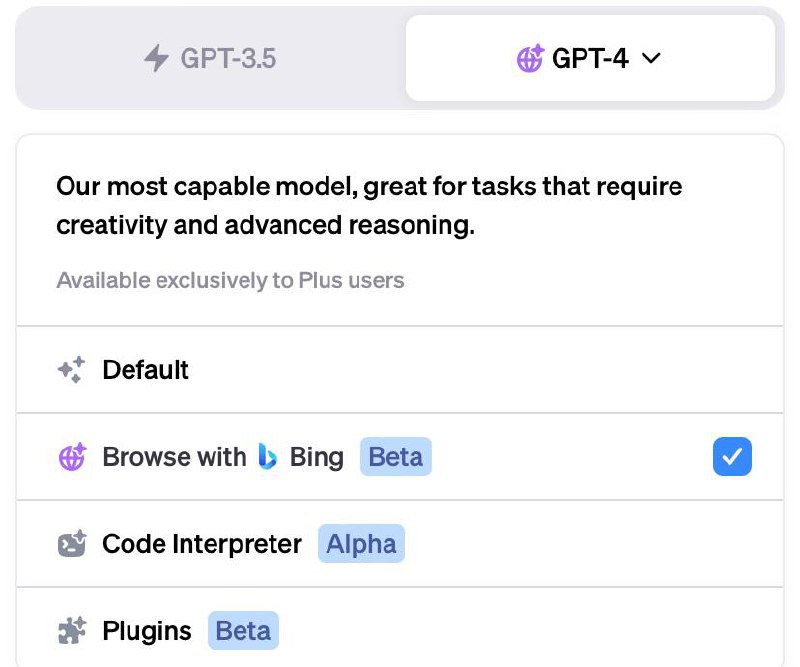Click the "Available exclusively to Plus users" text
The width and height of the screenshot is (800, 667).
click(230, 280)
